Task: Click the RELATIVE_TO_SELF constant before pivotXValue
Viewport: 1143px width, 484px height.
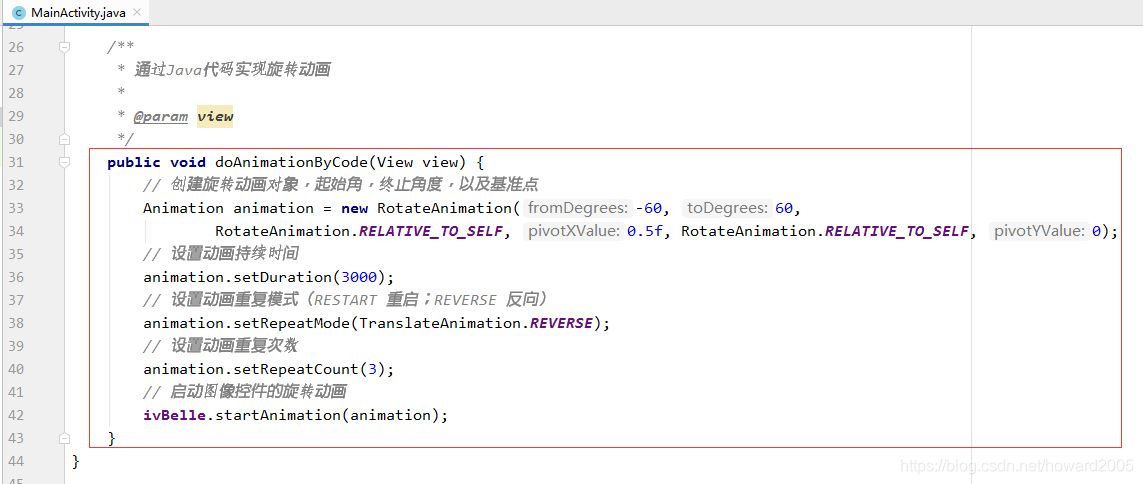Action: pyautogui.click(x=431, y=232)
